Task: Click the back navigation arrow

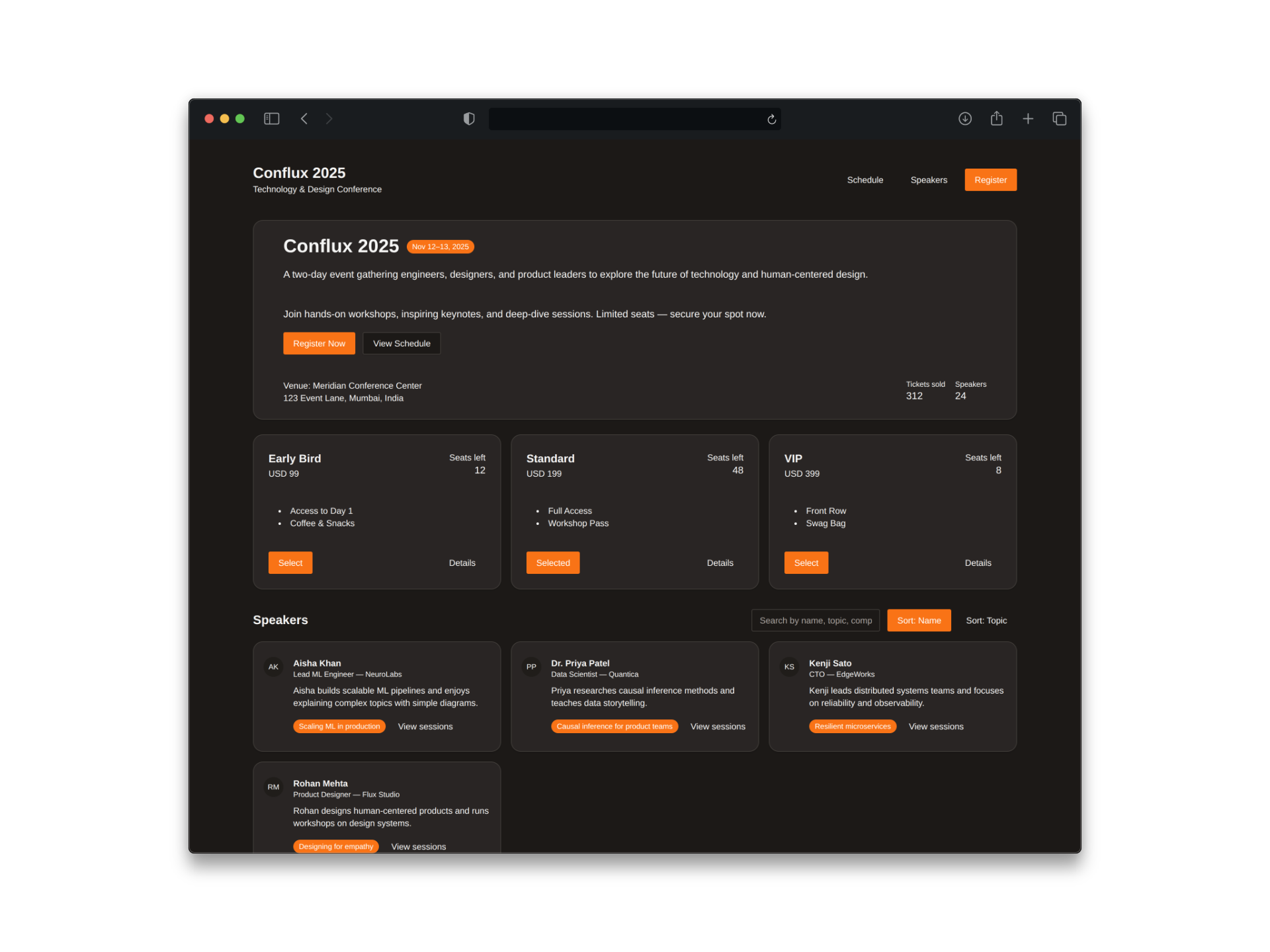Action: click(x=304, y=119)
